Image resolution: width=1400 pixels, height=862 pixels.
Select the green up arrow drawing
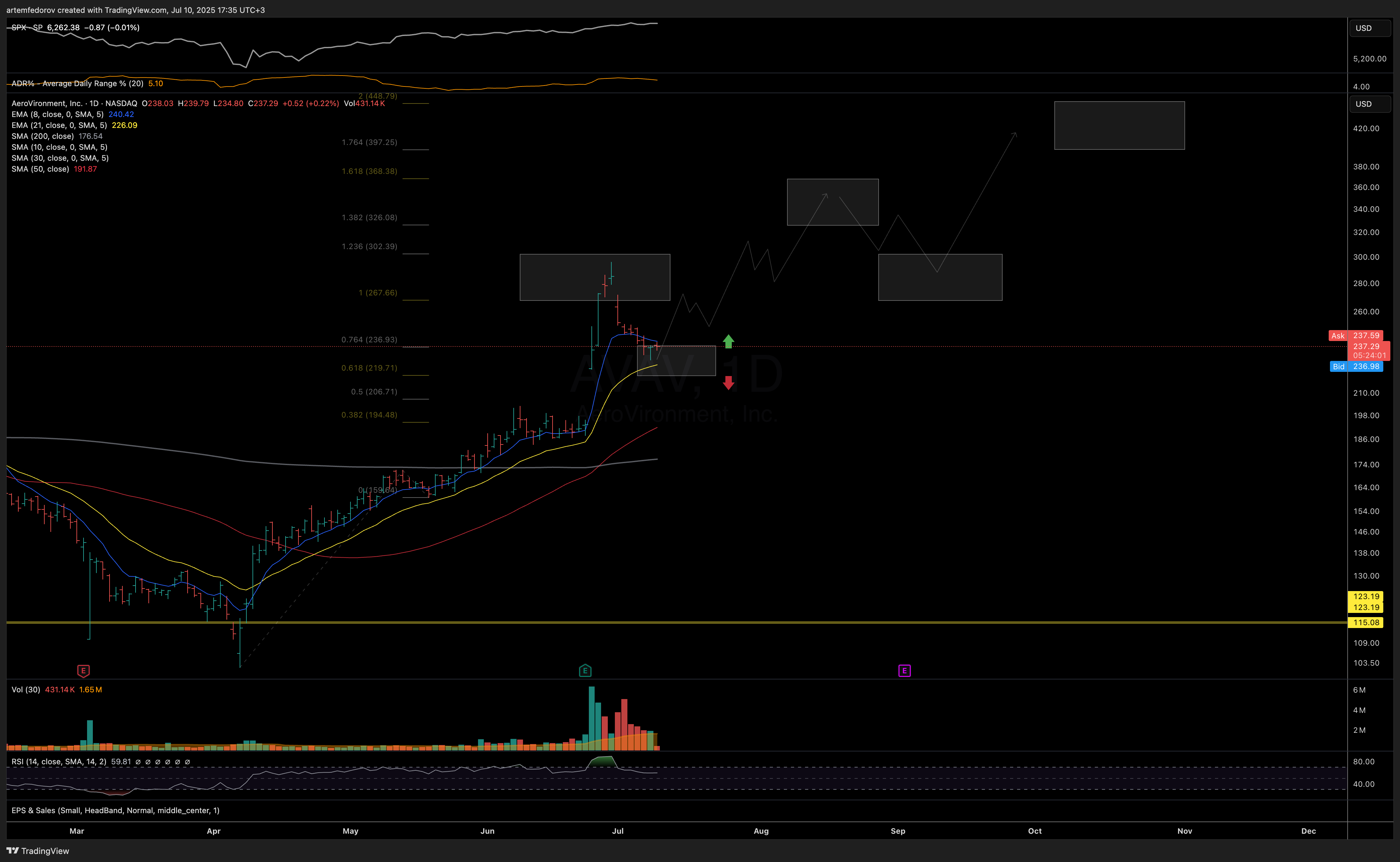(x=728, y=341)
